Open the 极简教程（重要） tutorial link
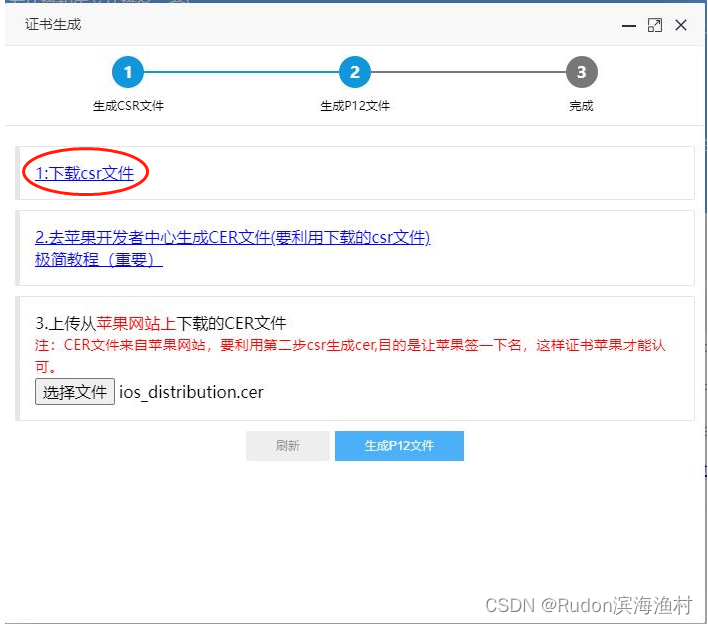The height and width of the screenshot is (625, 708). click(99, 259)
